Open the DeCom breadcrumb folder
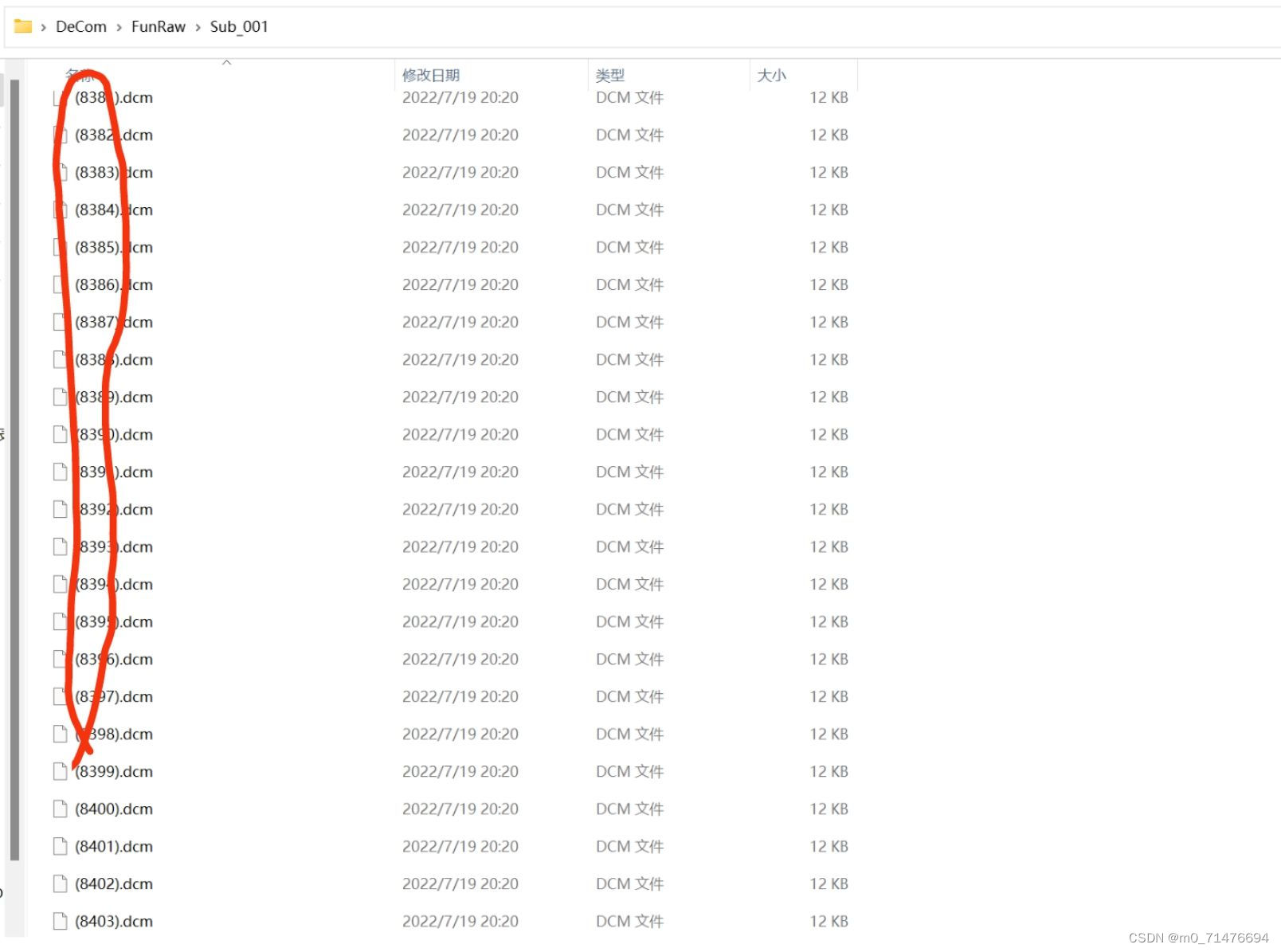1281x952 pixels. tap(81, 26)
